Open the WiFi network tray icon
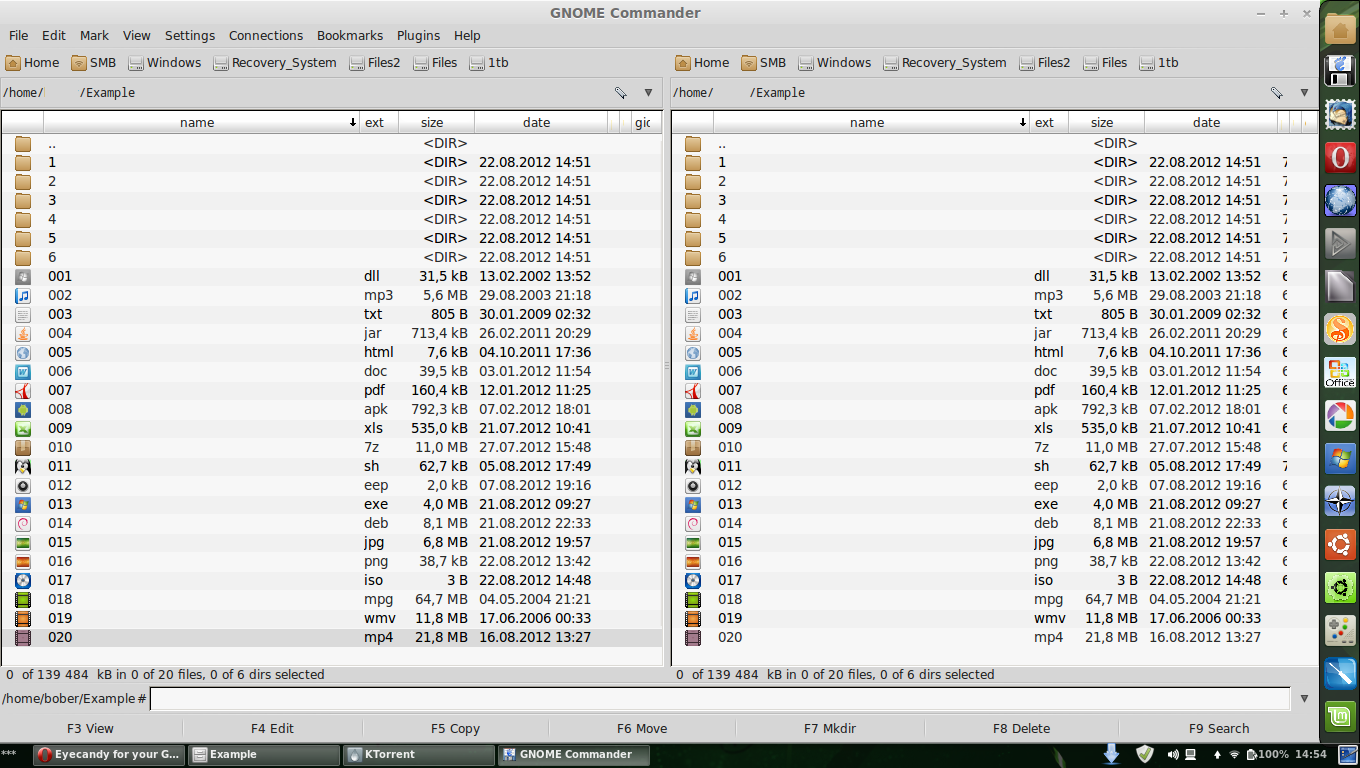The image size is (1360, 768). pyautogui.click(x=1234, y=754)
